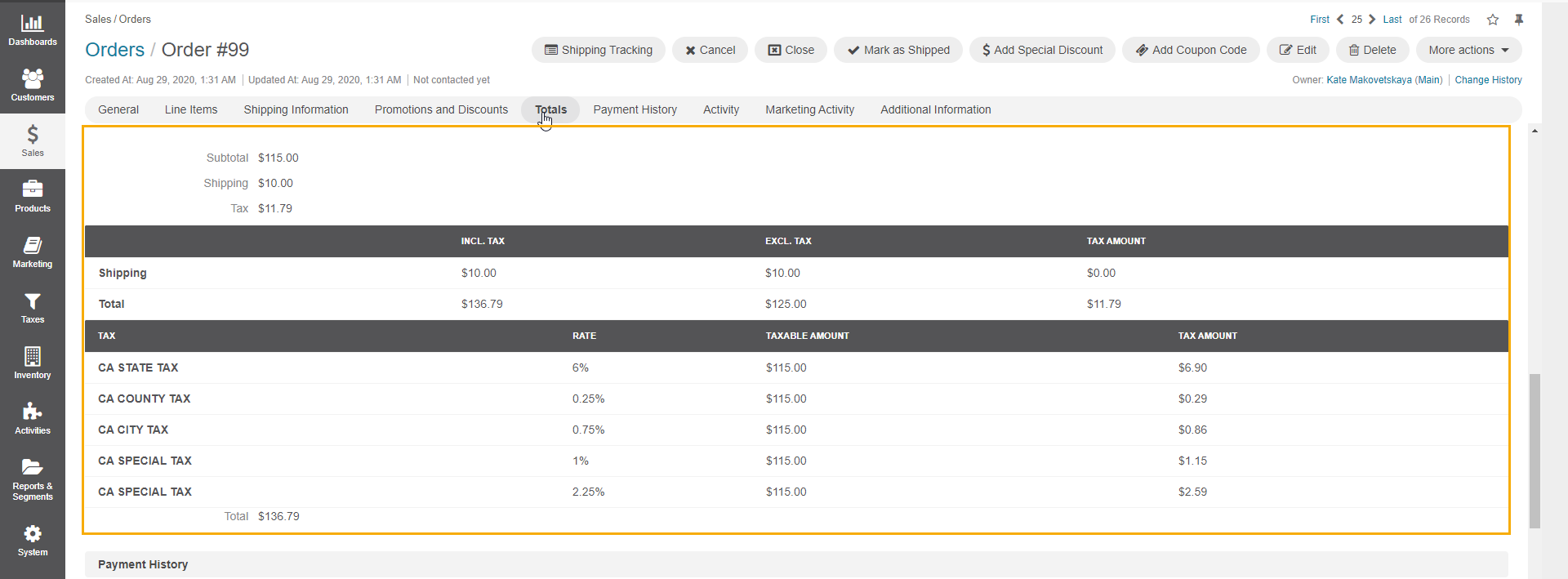This screenshot has width=1568, height=579.
Task: Expand the More actions dropdown
Action: pos(1468,50)
